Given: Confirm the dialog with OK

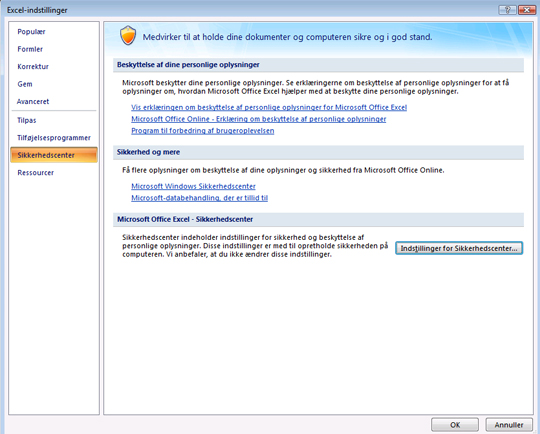Looking at the screenshot, I should coord(455,425).
